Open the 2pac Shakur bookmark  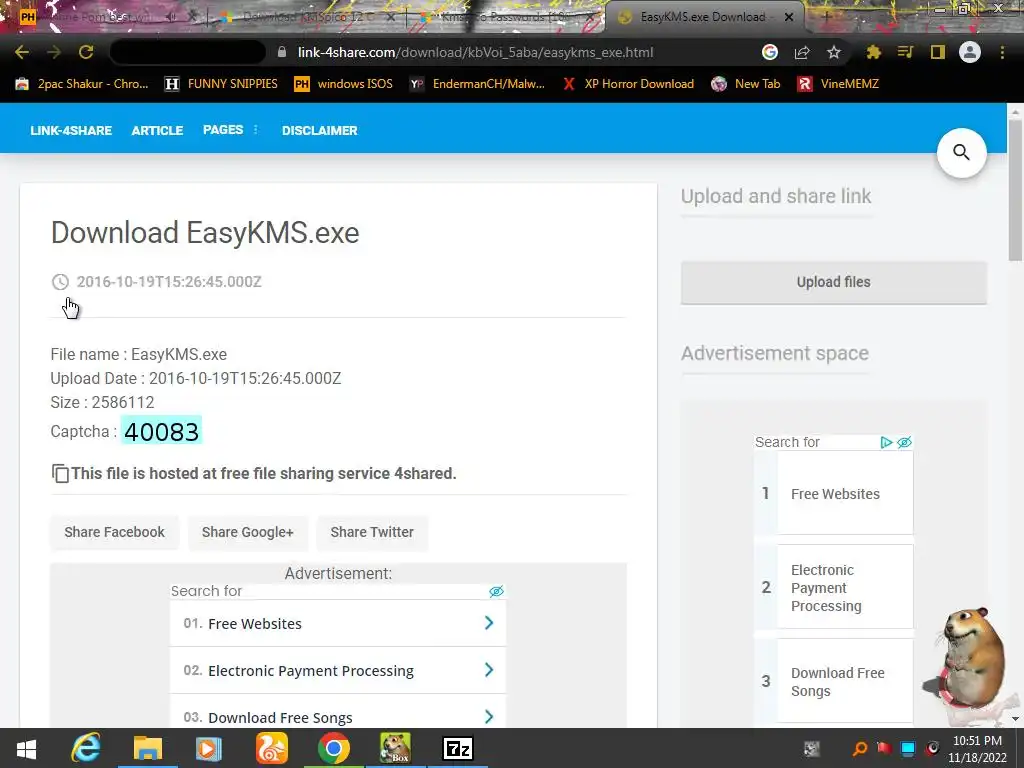(82, 84)
